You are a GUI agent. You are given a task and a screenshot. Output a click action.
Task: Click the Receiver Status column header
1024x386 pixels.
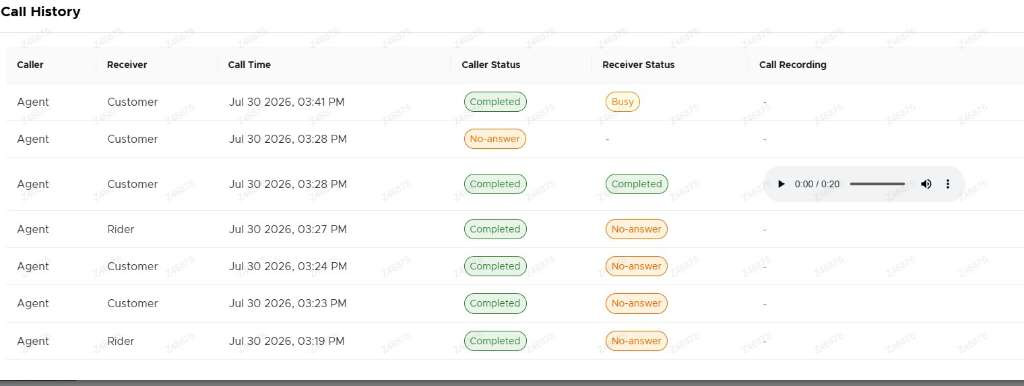(x=638, y=65)
